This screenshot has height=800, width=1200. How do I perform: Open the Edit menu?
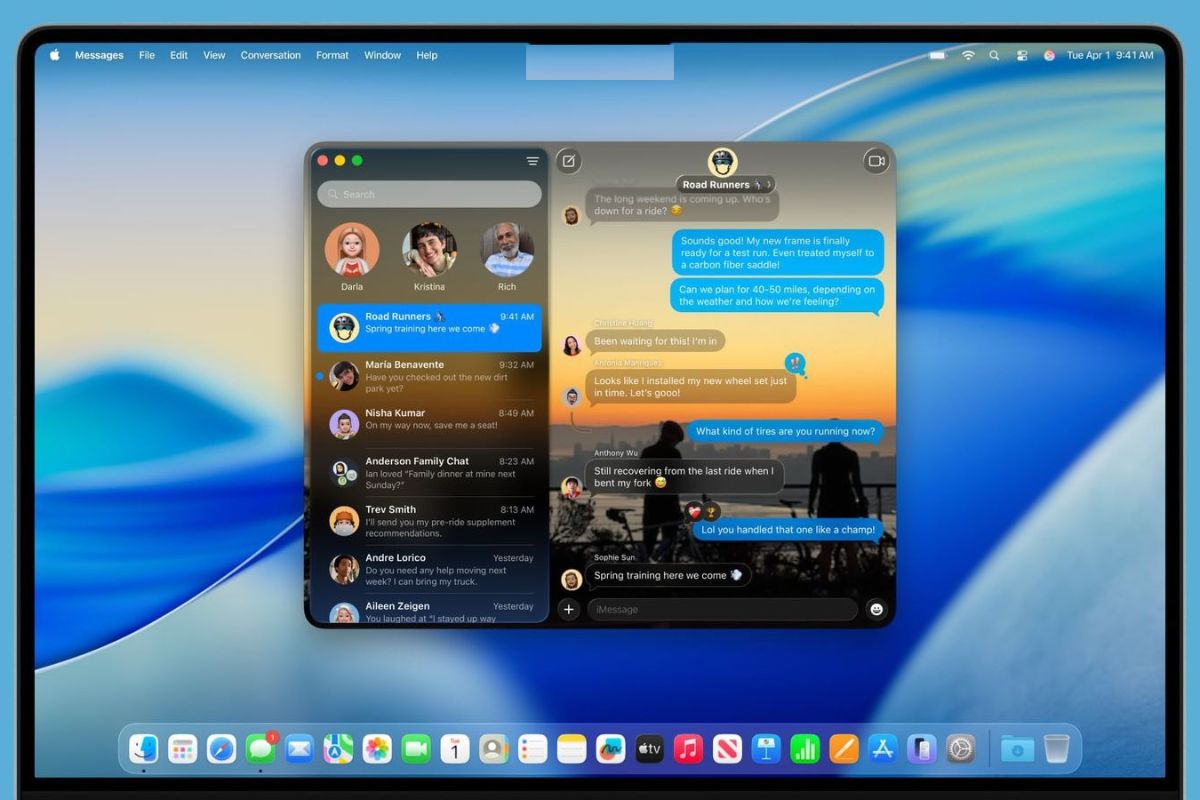click(179, 55)
